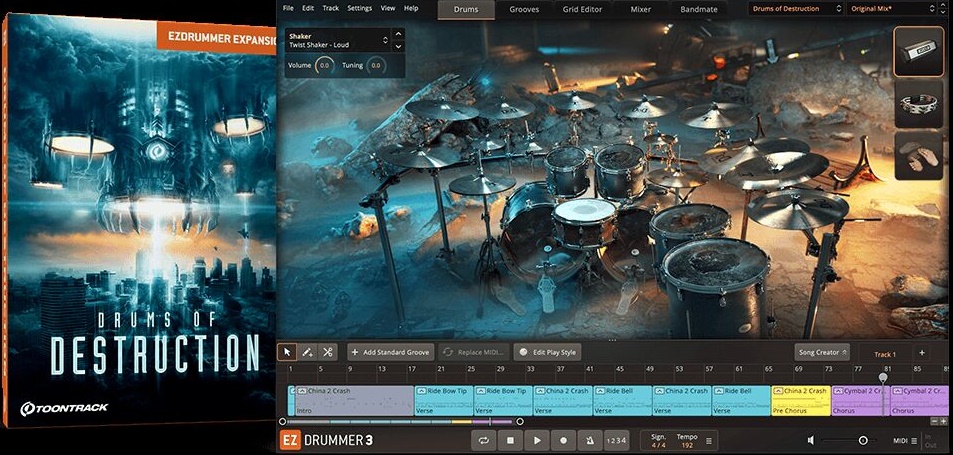
Task: Toggle loop playback mode
Action: (x=484, y=440)
